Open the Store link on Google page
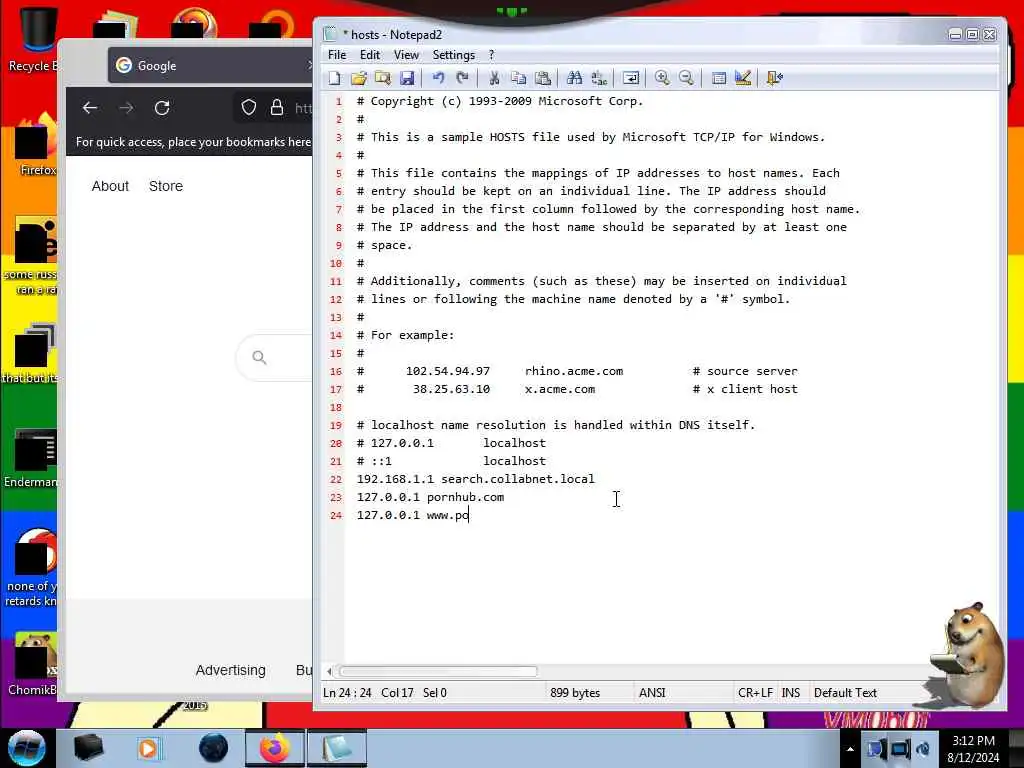Image resolution: width=1024 pixels, height=768 pixels. 166,186
